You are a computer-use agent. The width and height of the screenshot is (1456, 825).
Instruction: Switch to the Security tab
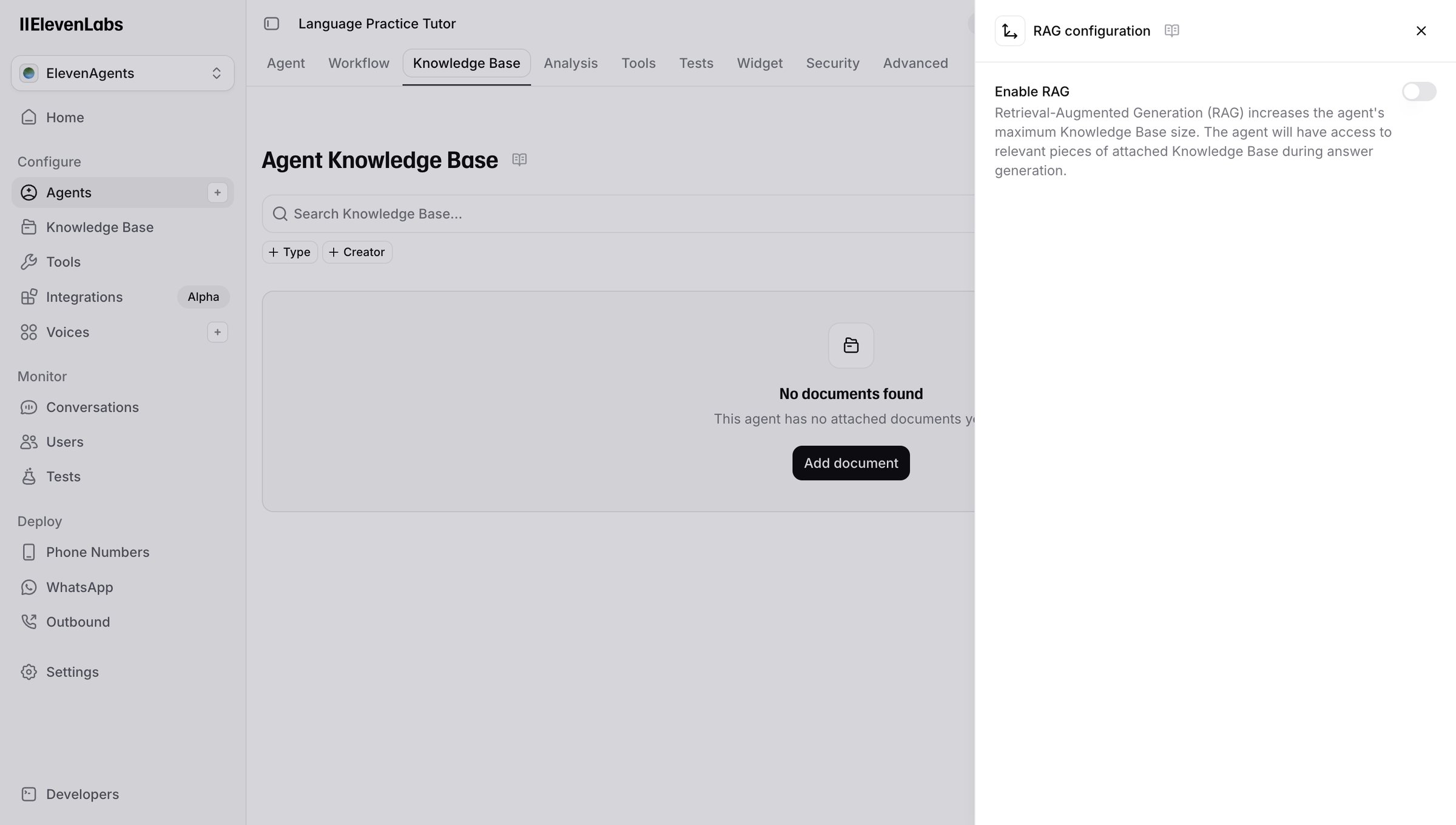click(x=832, y=63)
